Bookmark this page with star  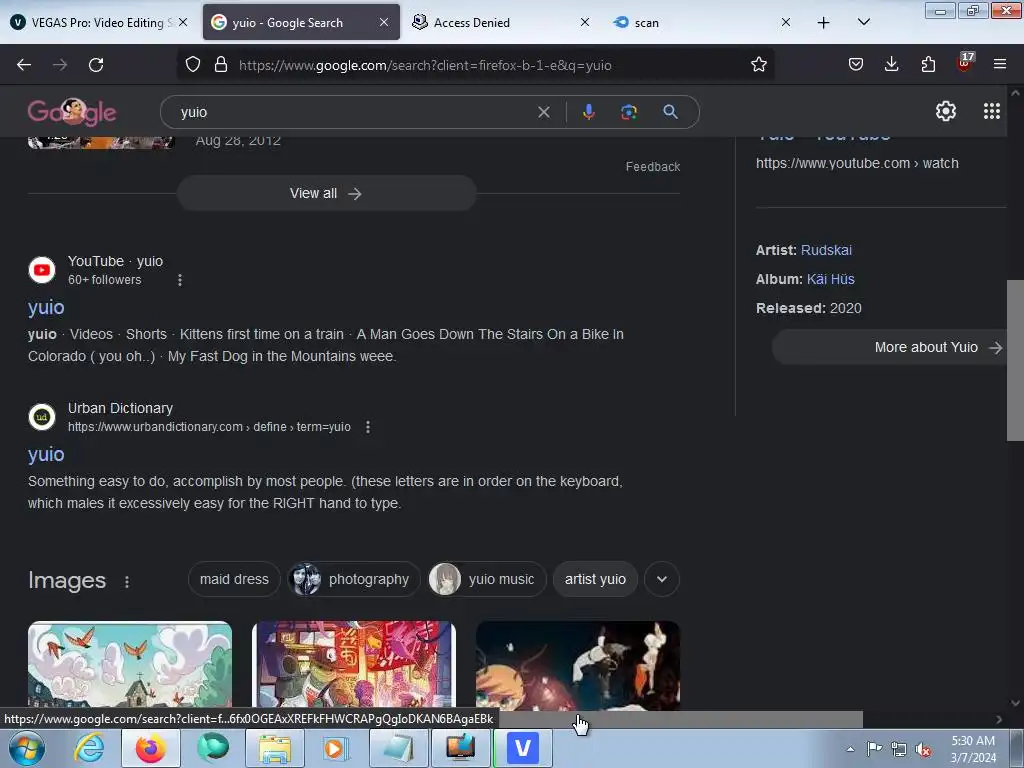tap(758, 65)
